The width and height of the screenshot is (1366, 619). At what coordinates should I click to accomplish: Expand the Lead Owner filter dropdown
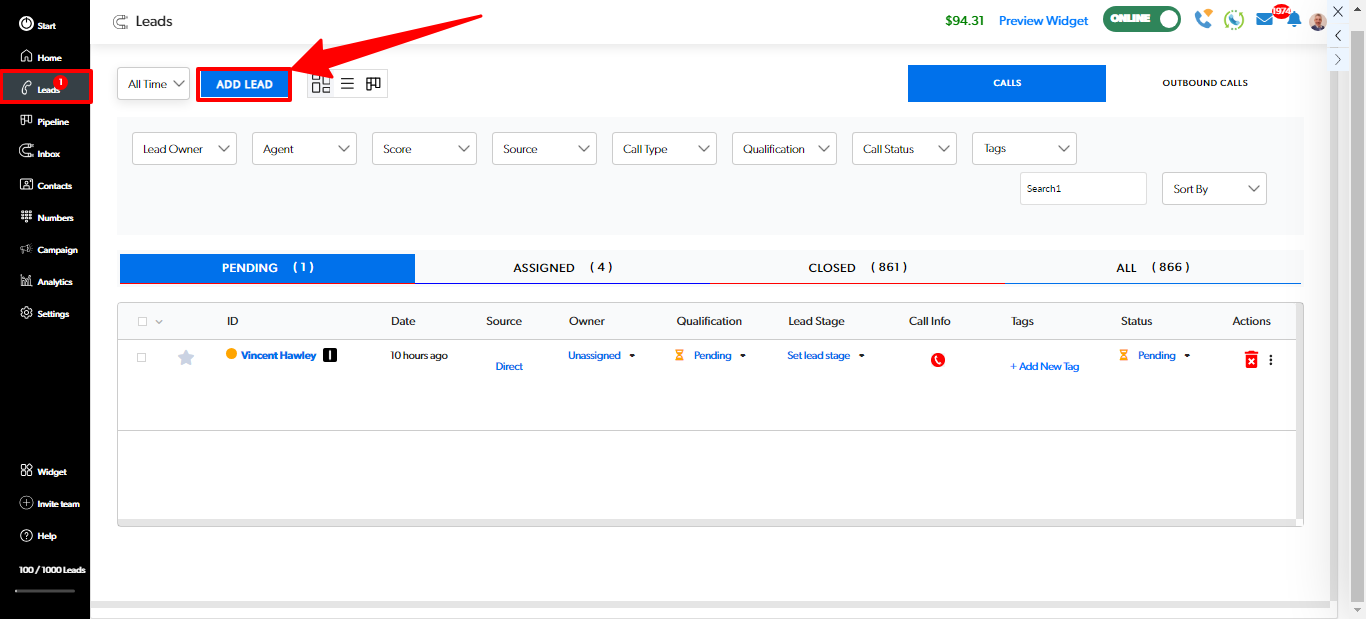pyautogui.click(x=184, y=149)
